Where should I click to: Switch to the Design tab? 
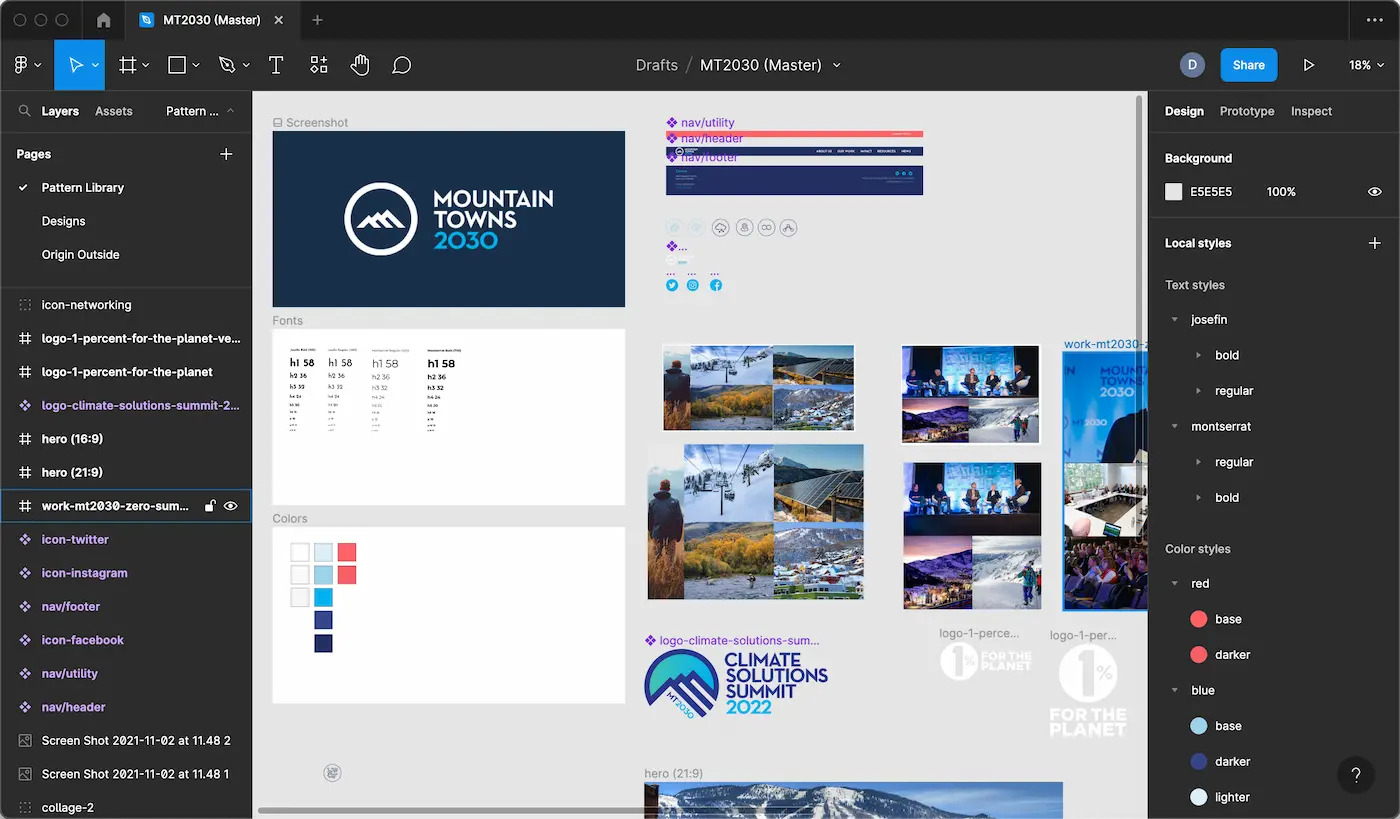pos(1184,111)
